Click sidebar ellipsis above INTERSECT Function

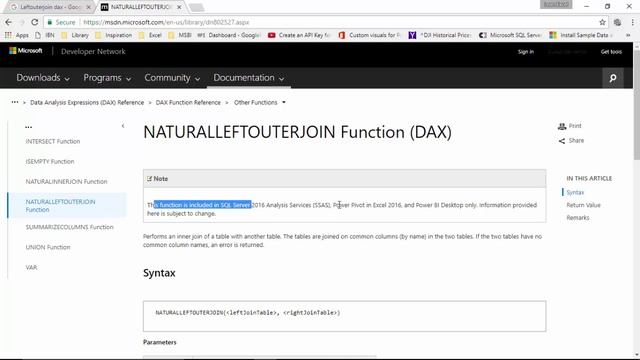pos(28,127)
